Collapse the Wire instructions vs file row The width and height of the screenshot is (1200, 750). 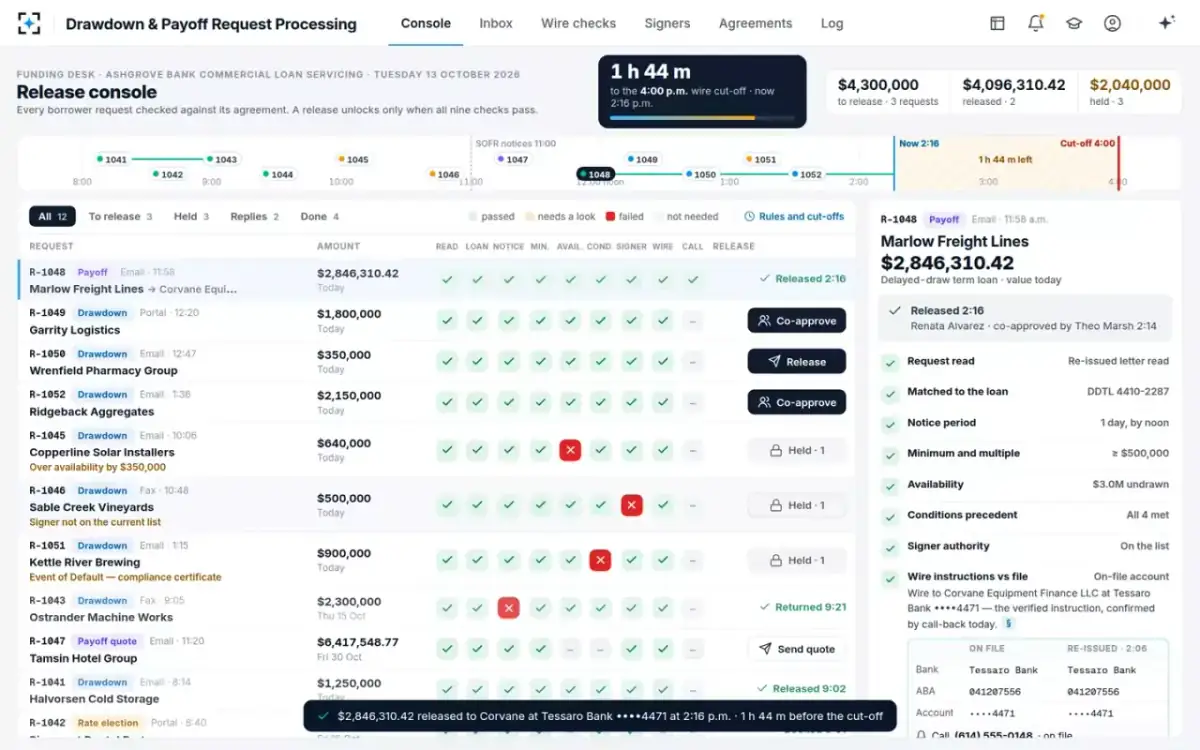[x=1025, y=577]
